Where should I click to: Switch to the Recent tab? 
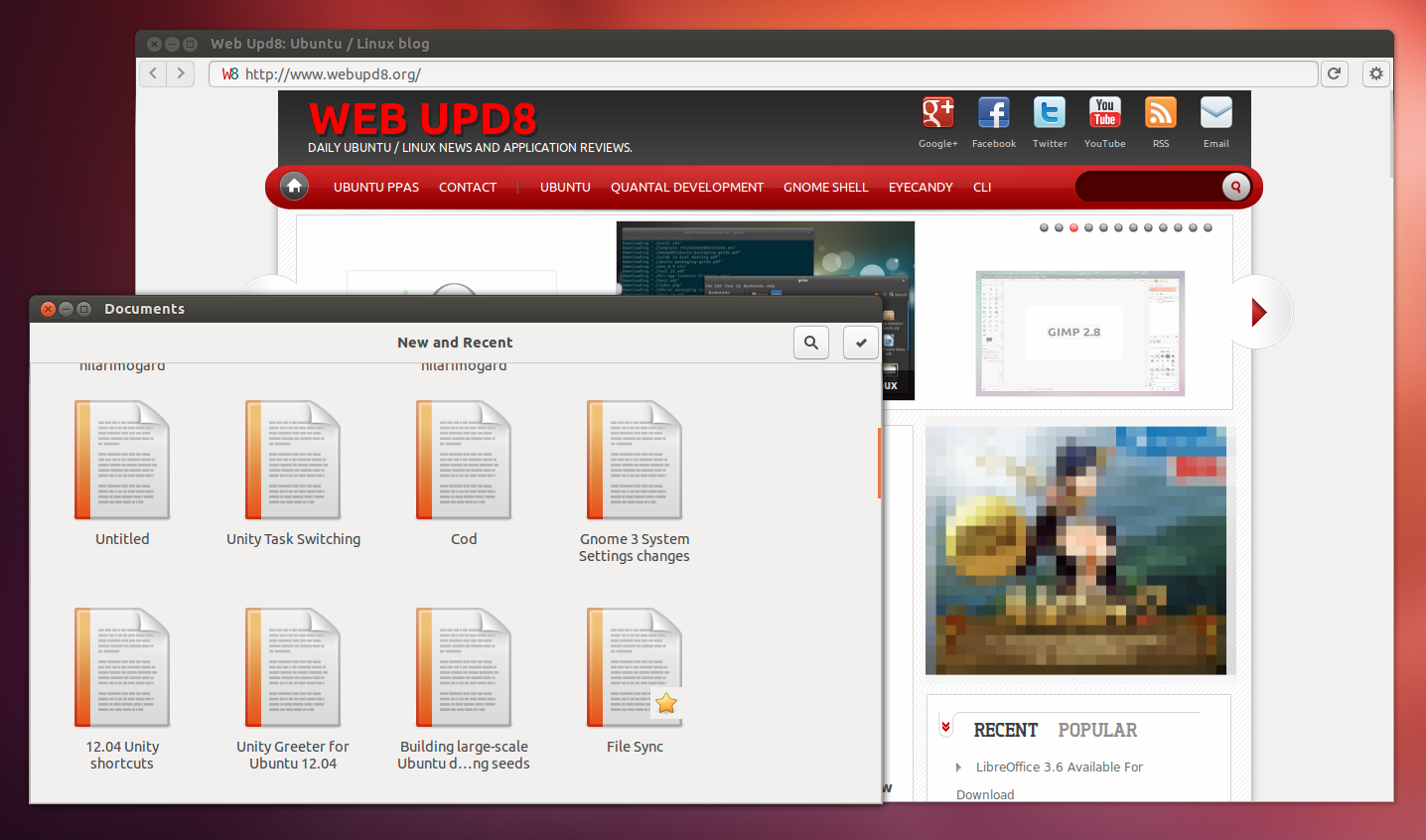tap(1006, 730)
